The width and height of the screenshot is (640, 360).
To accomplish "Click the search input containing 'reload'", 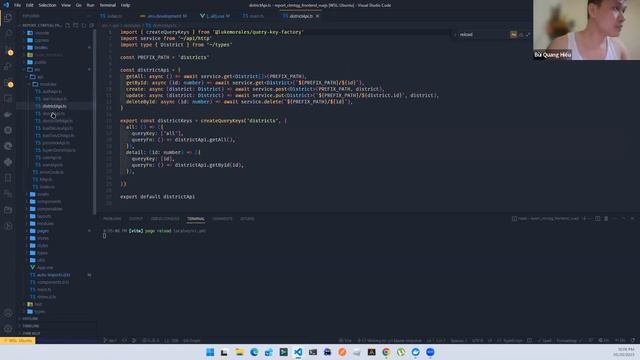I will pyautogui.click(x=484, y=35).
